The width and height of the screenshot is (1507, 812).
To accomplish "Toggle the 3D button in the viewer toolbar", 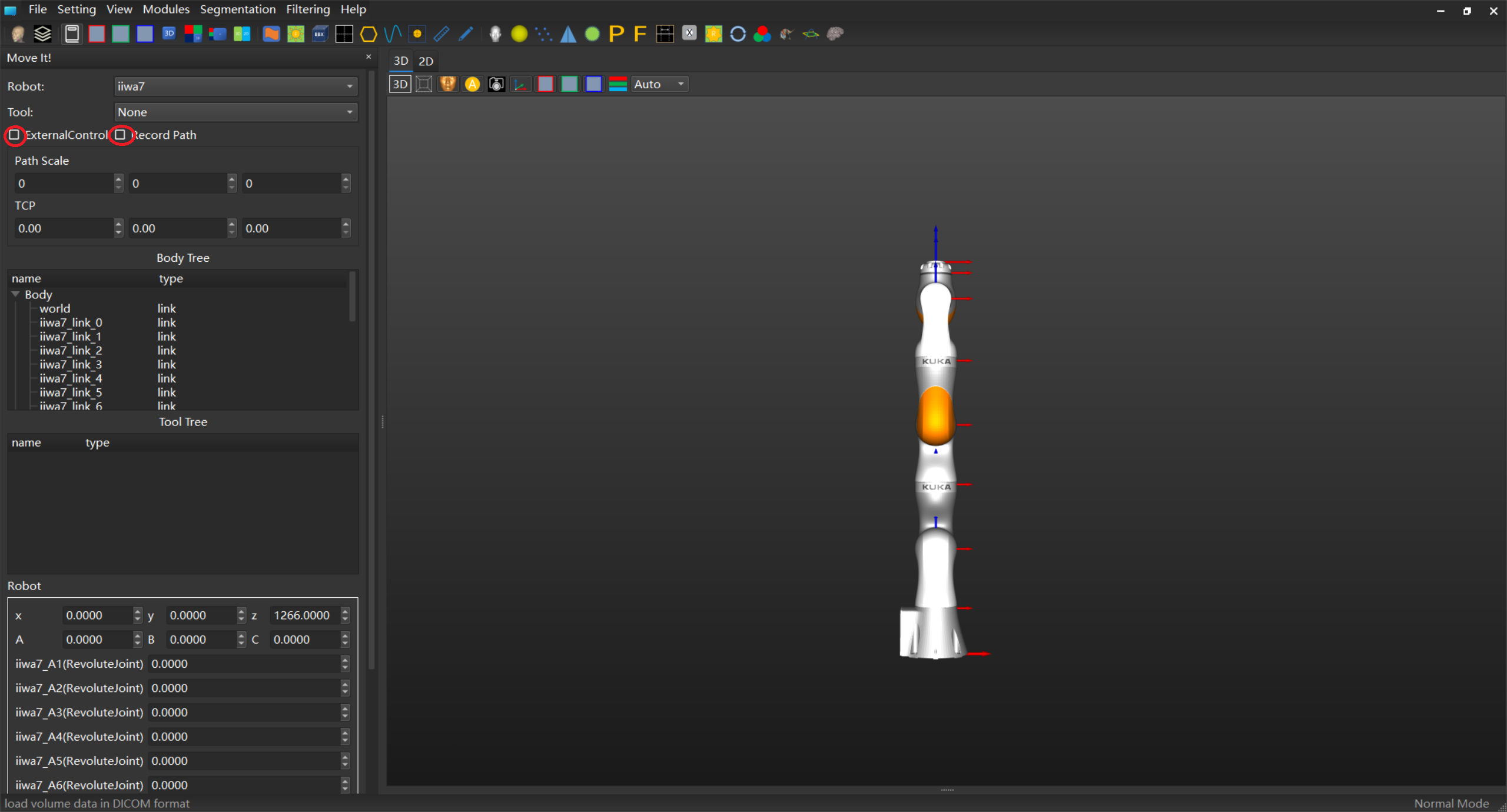I will point(400,84).
